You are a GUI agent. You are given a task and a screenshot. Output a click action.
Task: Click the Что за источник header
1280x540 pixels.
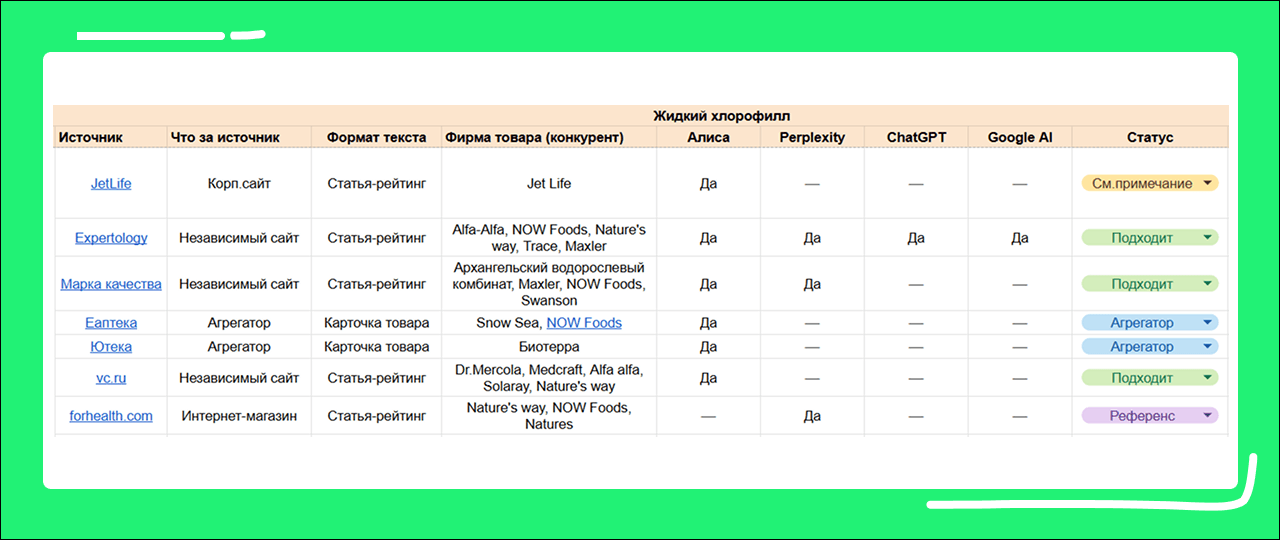[x=239, y=138]
